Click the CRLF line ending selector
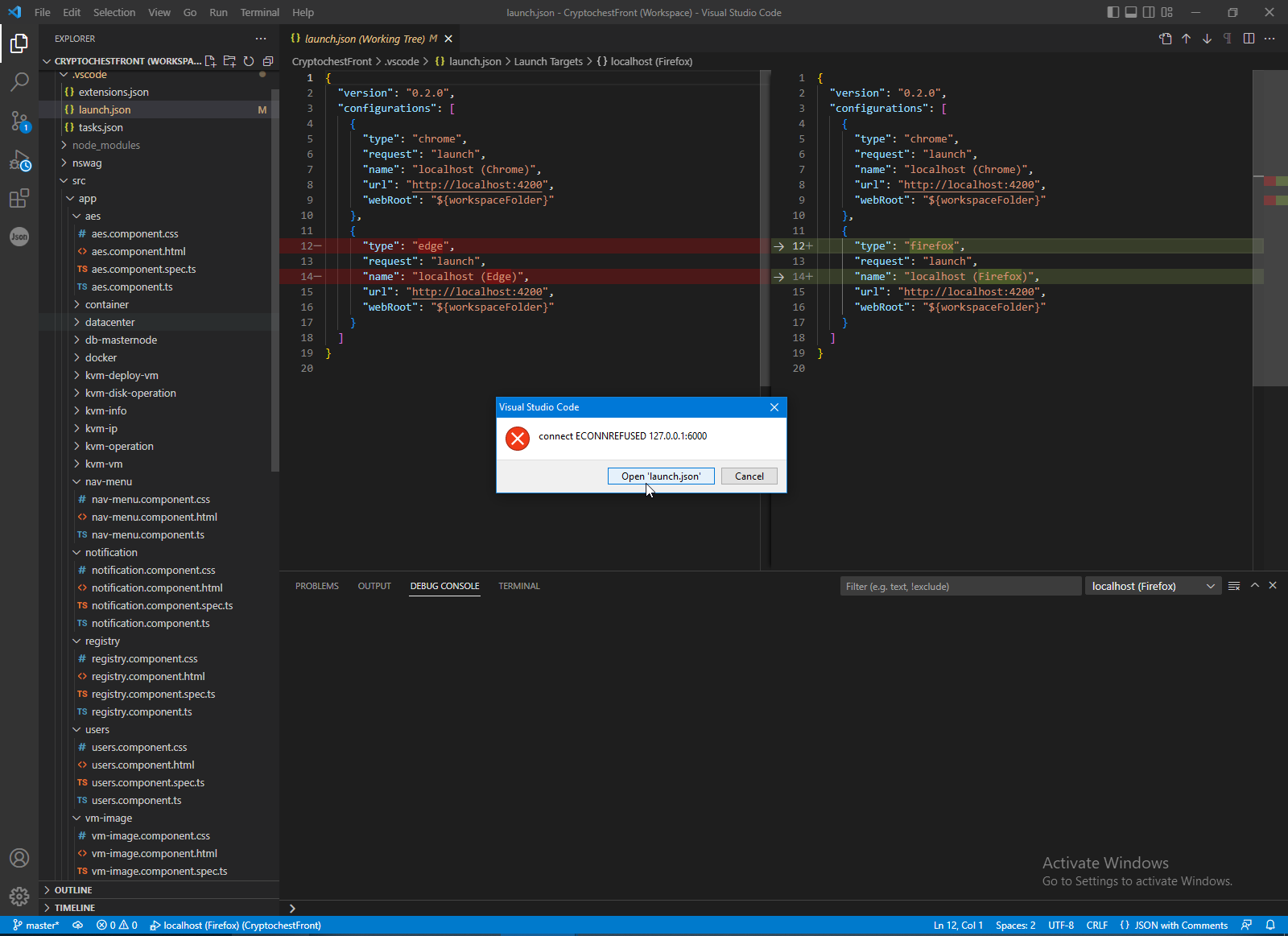Screen dimensions: 1288x936 1097,926
